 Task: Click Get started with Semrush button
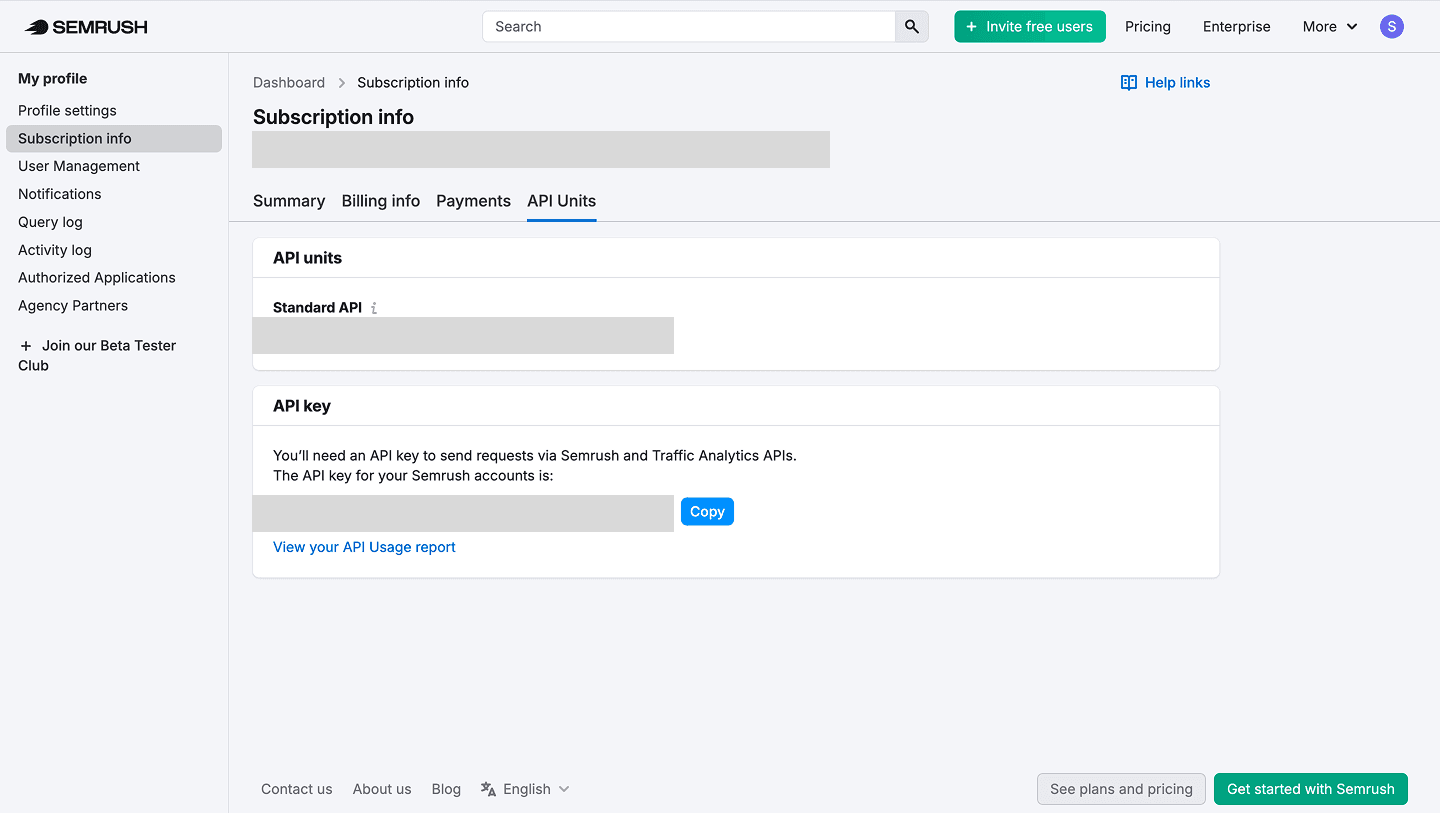[1311, 789]
